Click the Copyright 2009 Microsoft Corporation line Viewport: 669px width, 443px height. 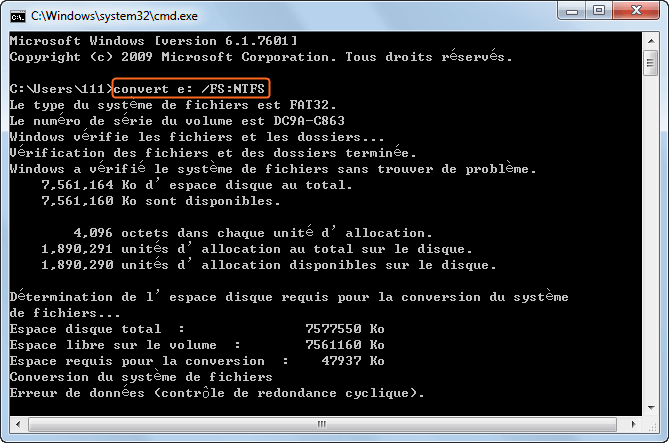(x=261, y=57)
